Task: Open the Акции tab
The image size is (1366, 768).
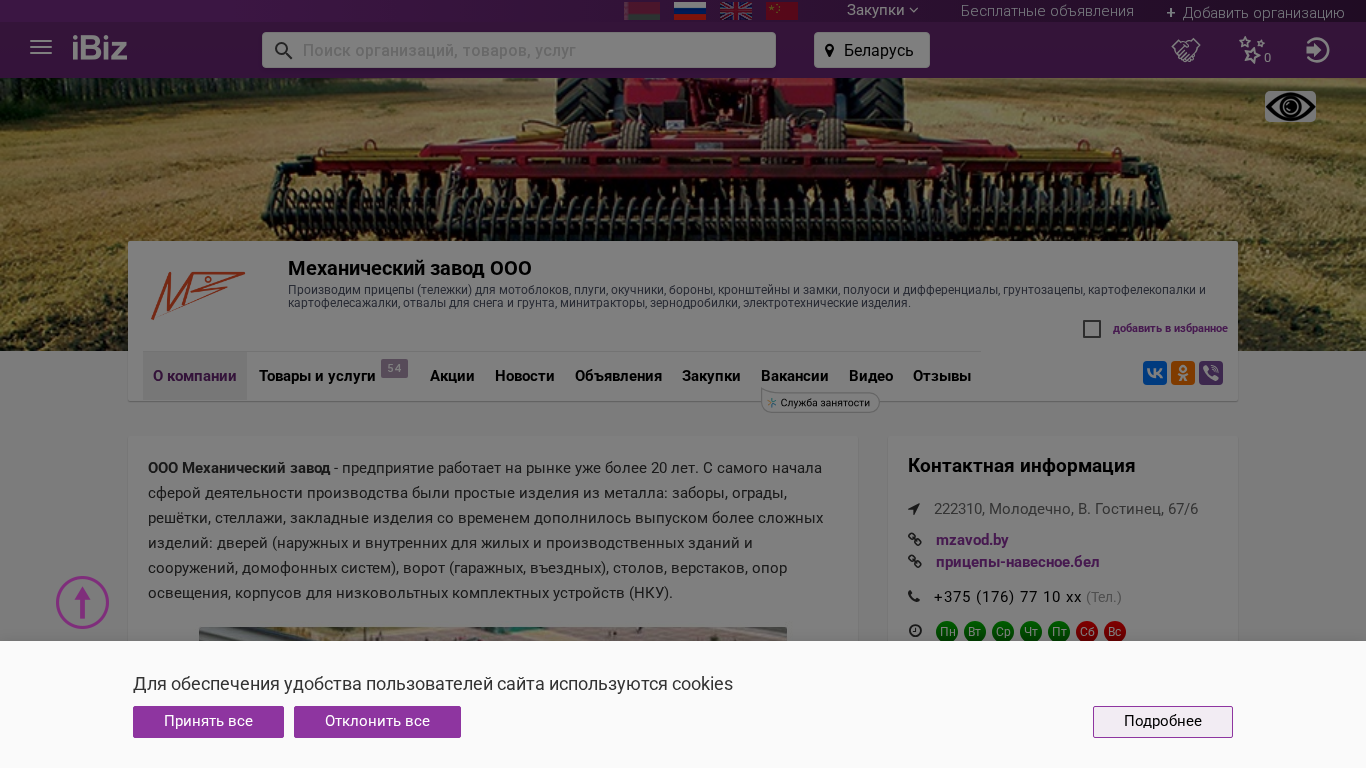Action: click(452, 376)
